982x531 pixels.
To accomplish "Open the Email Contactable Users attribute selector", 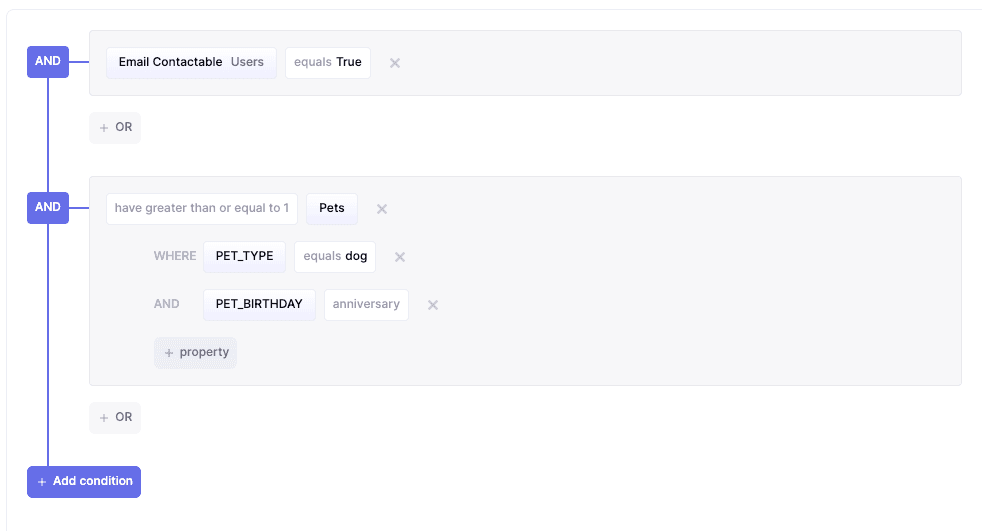I will click(191, 62).
